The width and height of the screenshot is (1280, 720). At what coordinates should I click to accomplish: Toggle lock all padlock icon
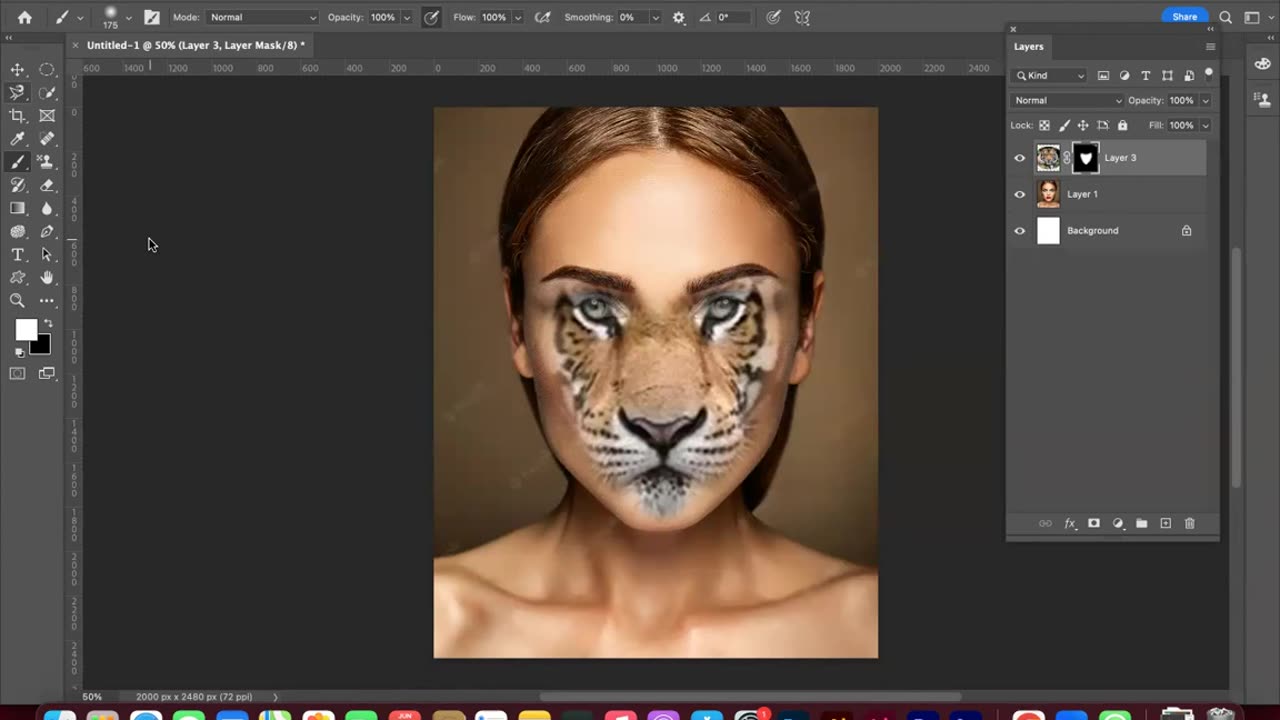(1122, 126)
